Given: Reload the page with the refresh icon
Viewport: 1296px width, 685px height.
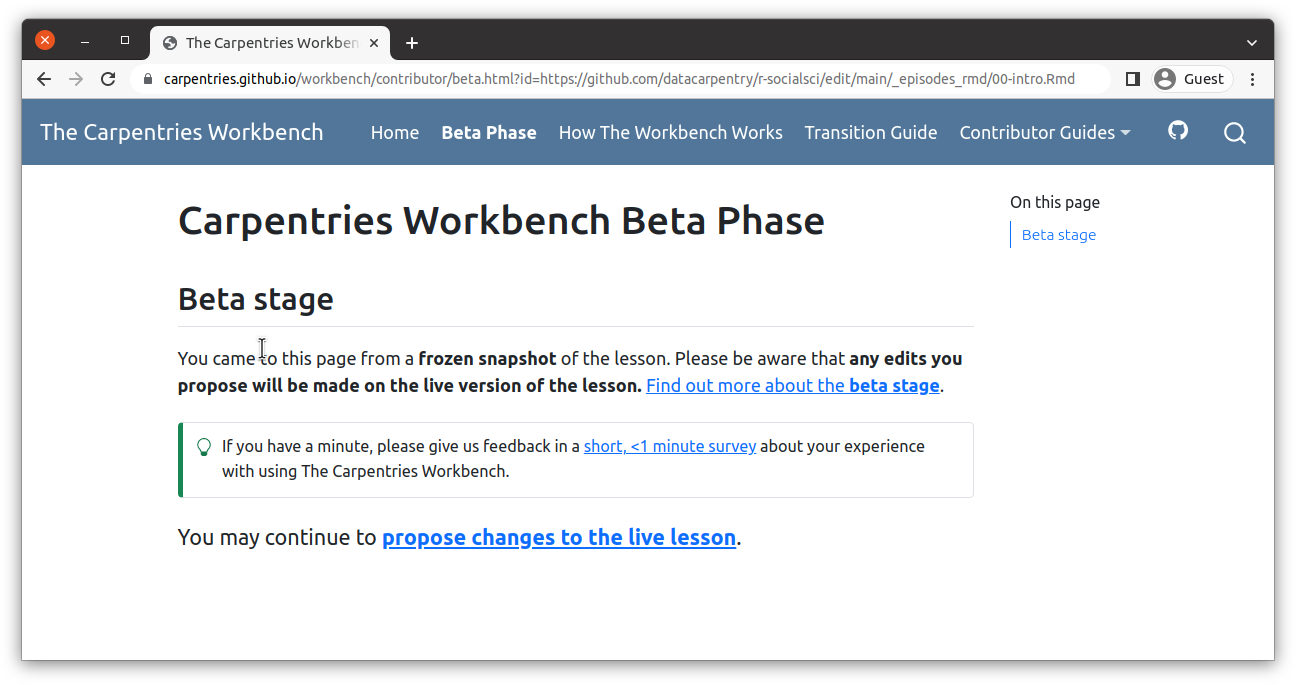Looking at the screenshot, I should 109,79.
